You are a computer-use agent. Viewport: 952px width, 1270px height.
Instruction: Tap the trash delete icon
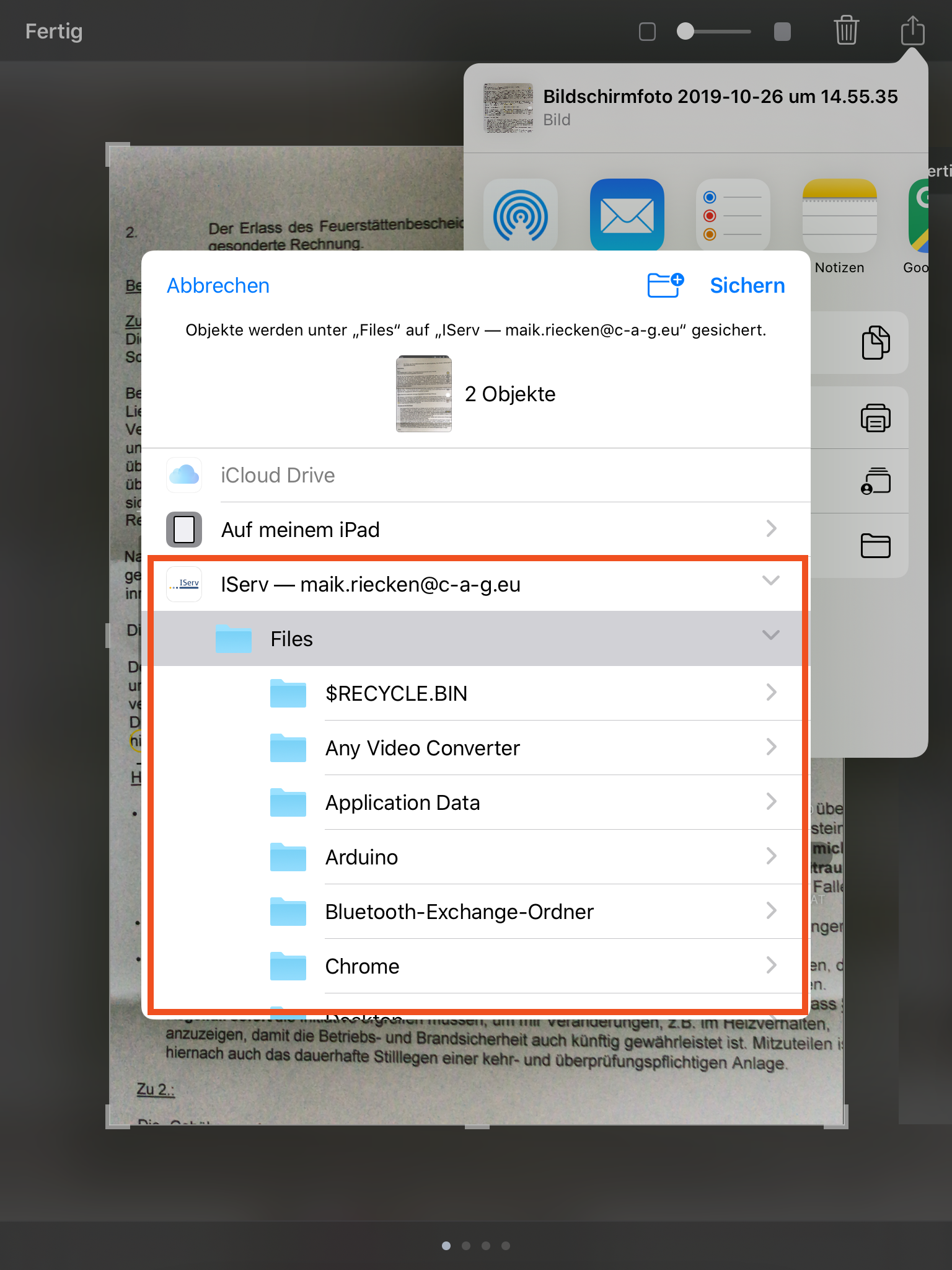click(846, 31)
